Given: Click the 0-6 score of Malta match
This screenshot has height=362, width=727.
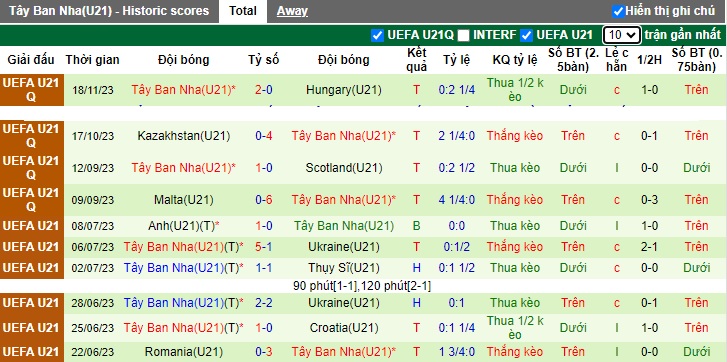Looking at the screenshot, I should click(263, 200).
